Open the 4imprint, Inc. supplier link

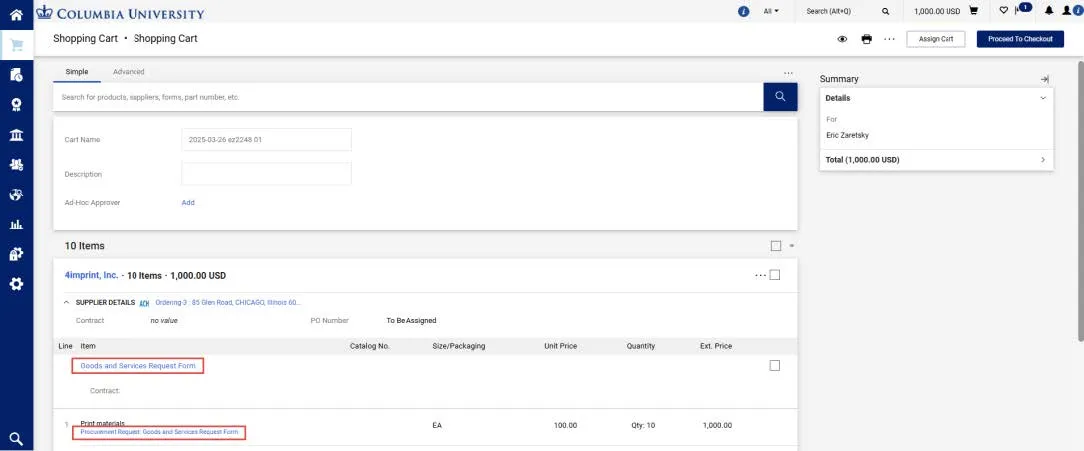pyautogui.click(x=91, y=275)
